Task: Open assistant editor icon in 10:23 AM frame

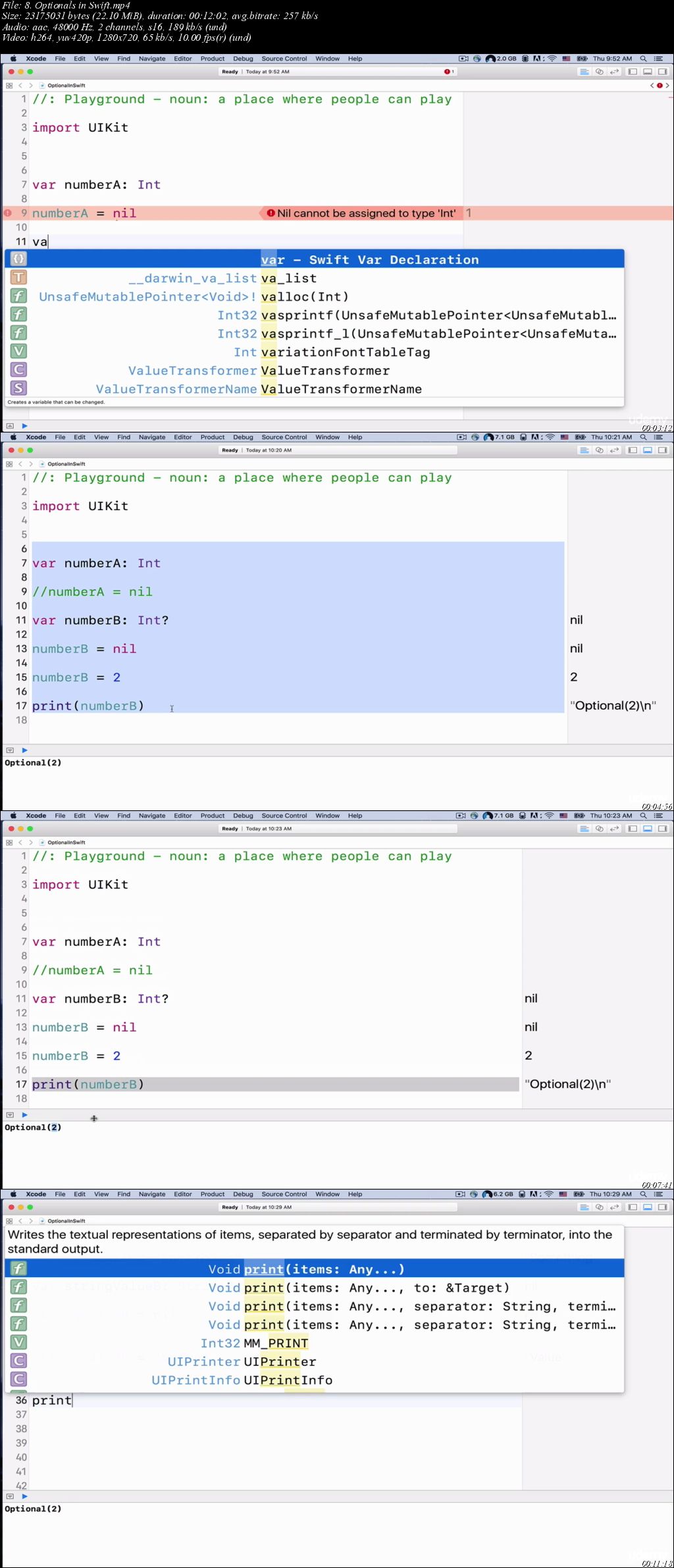Action: pyautogui.click(x=599, y=829)
